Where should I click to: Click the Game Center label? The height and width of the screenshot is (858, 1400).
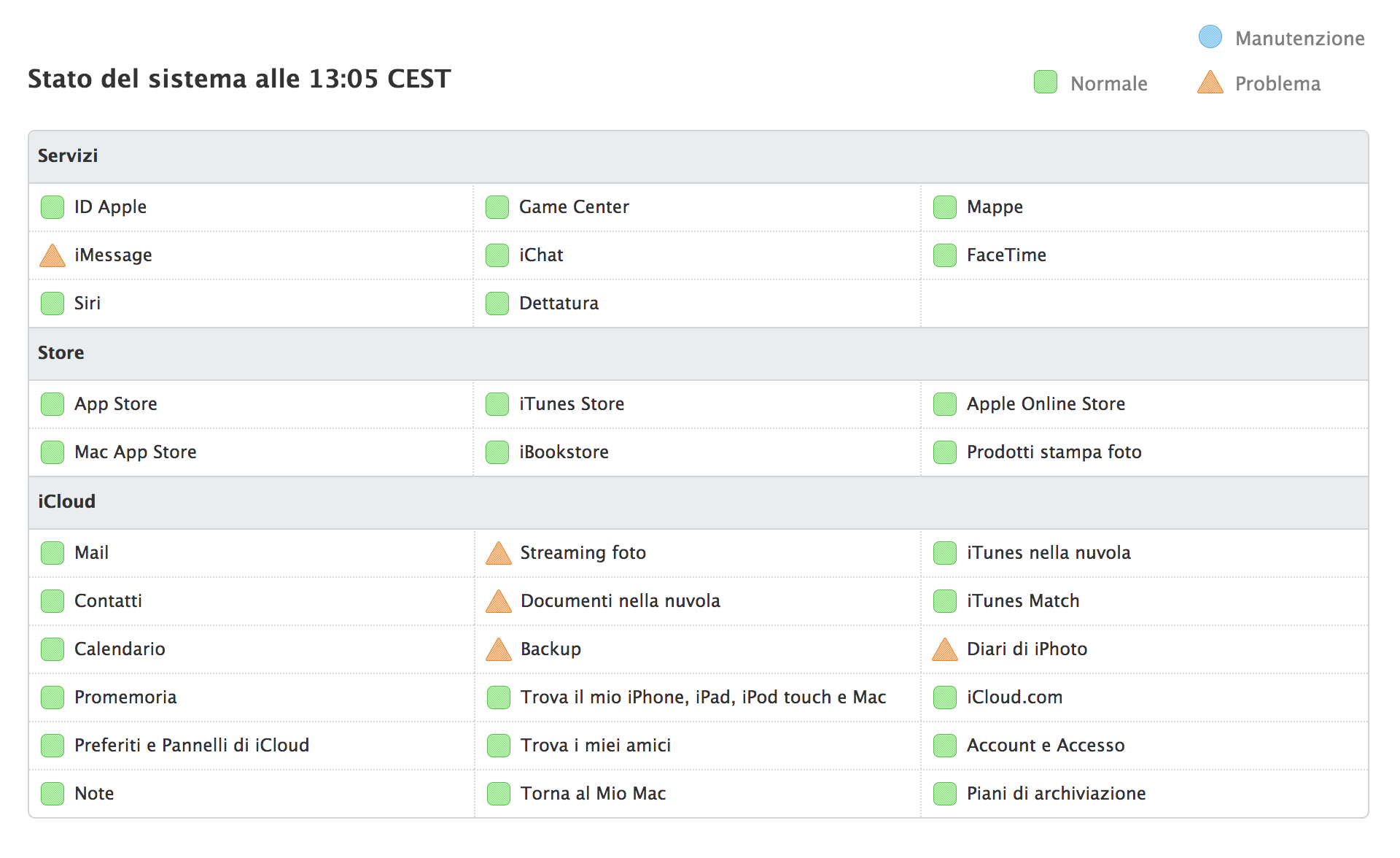coord(574,207)
